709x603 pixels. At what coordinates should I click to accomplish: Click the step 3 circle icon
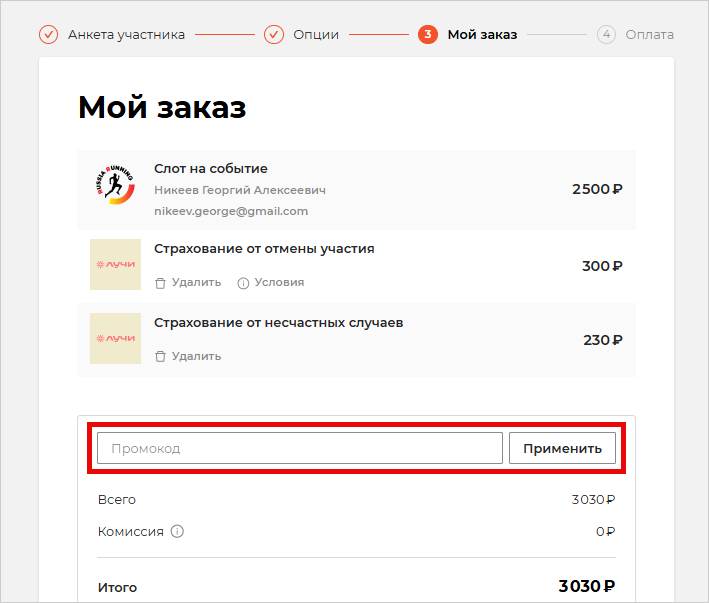point(427,34)
